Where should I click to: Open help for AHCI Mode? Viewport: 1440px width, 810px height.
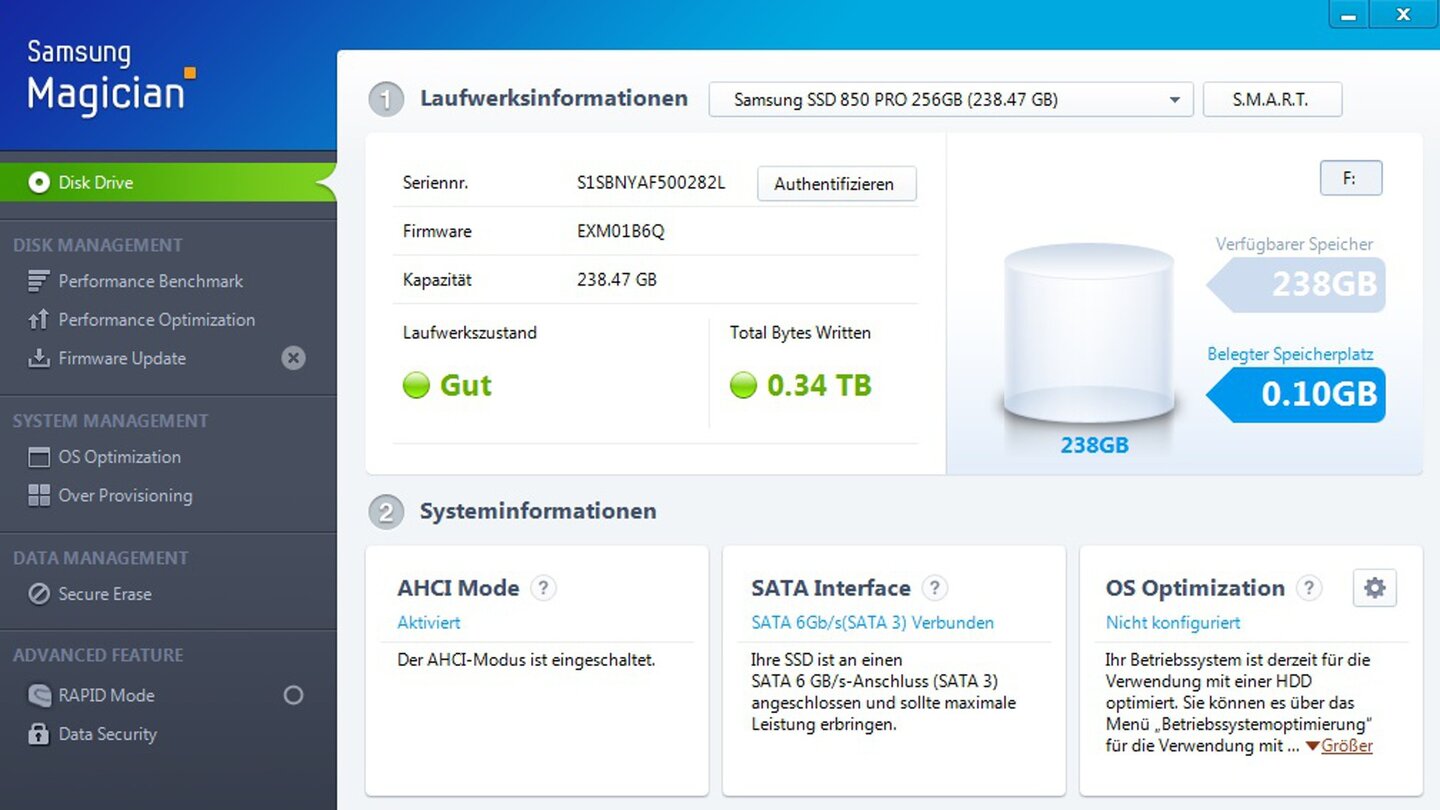(543, 588)
